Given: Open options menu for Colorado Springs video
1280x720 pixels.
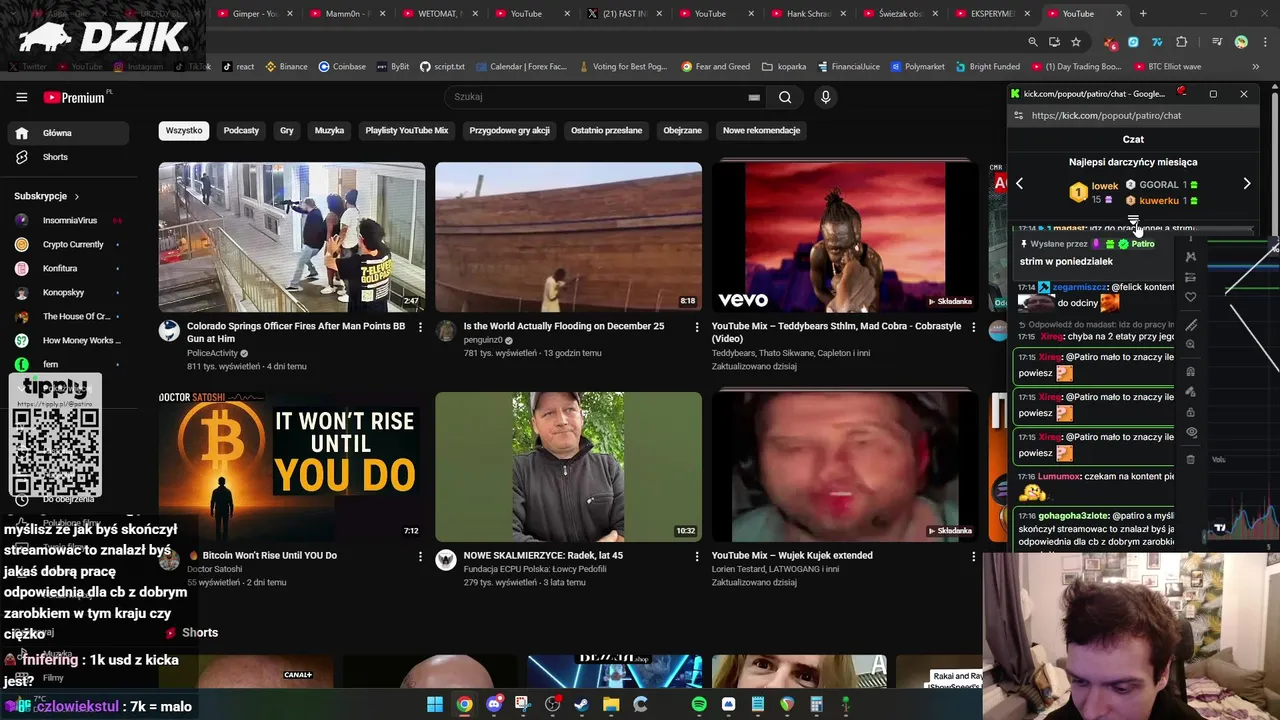Looking at the screenshot, I should coord(420,327).
